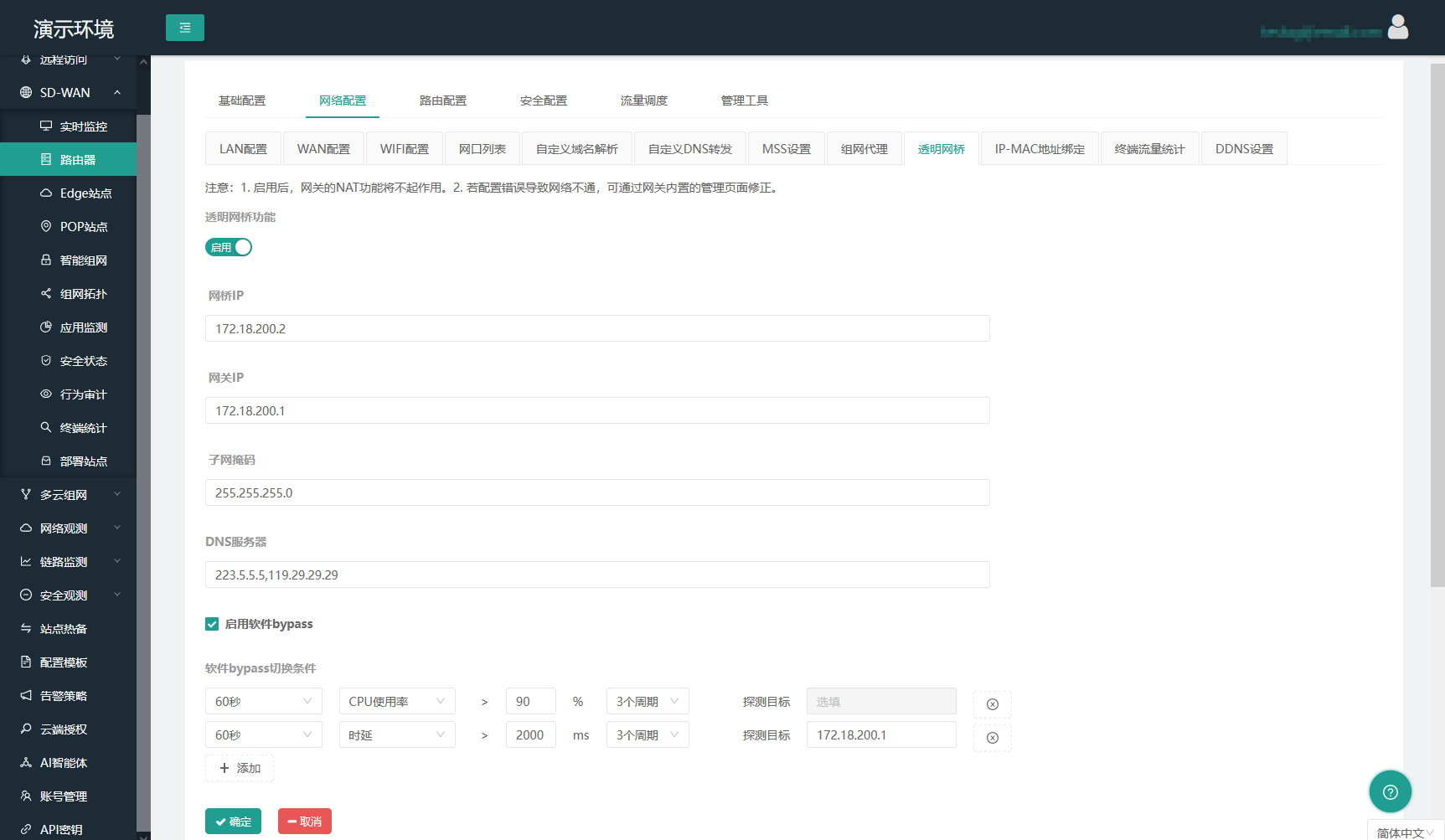Open the 60秒 dropdown in CPU使用率 row

[x=264, y=701]
